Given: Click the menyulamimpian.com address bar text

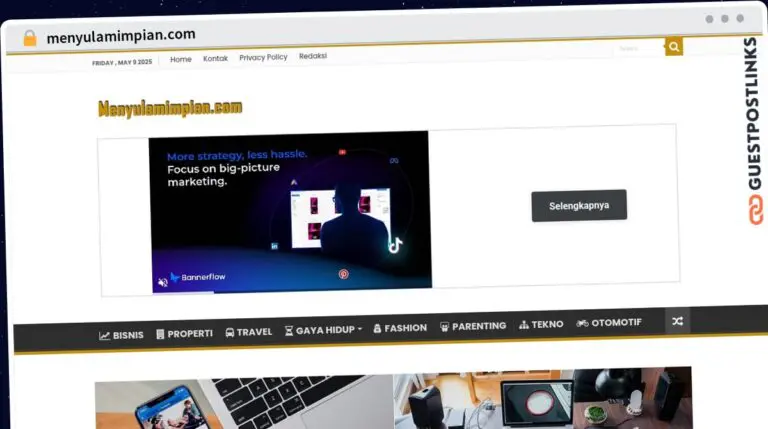Looking at the screenshot, I should [x=121, y=36].
